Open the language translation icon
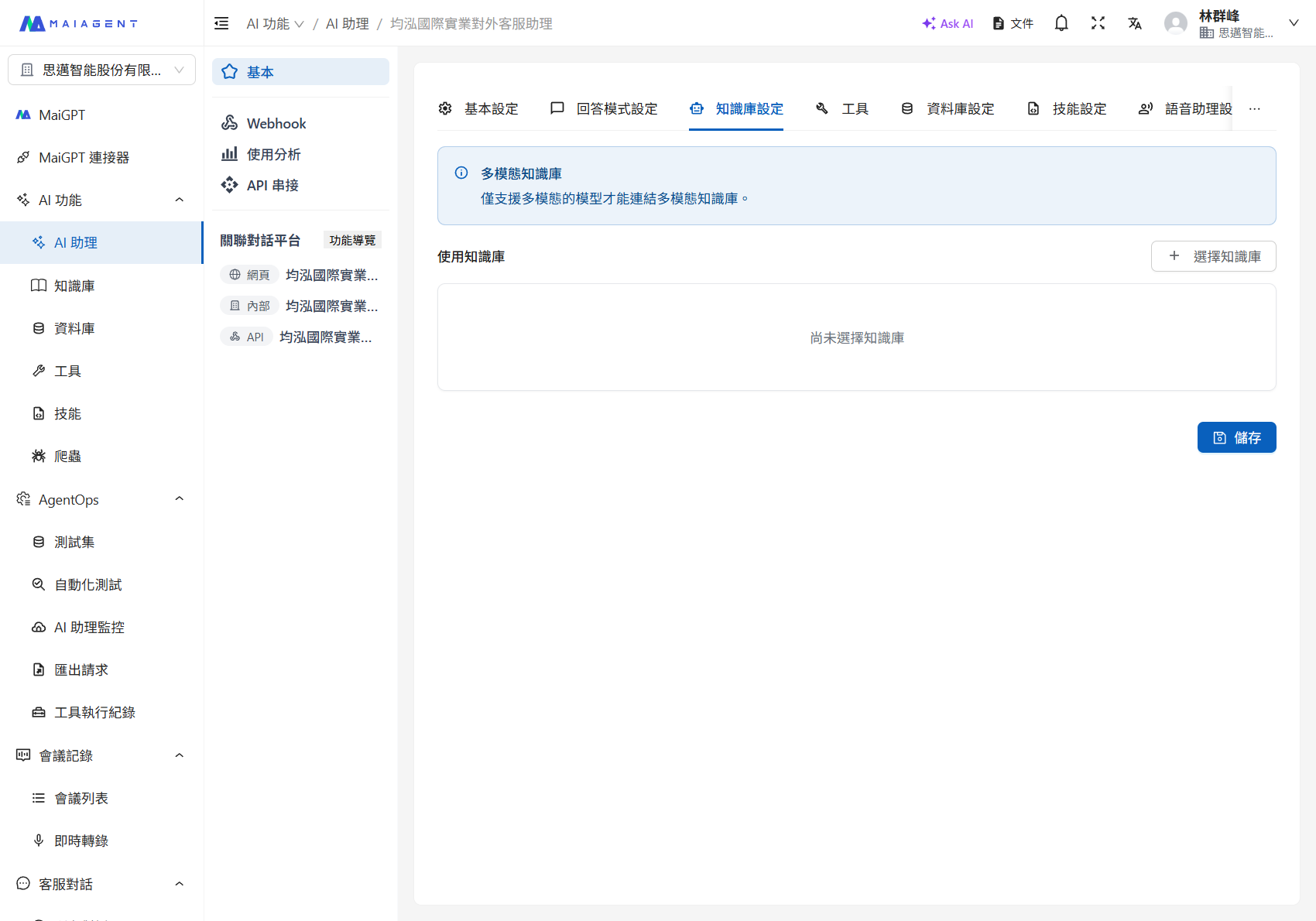The height and width of the screenshot is (921, 1316). pyautogui.click(x=1135, y=23)
